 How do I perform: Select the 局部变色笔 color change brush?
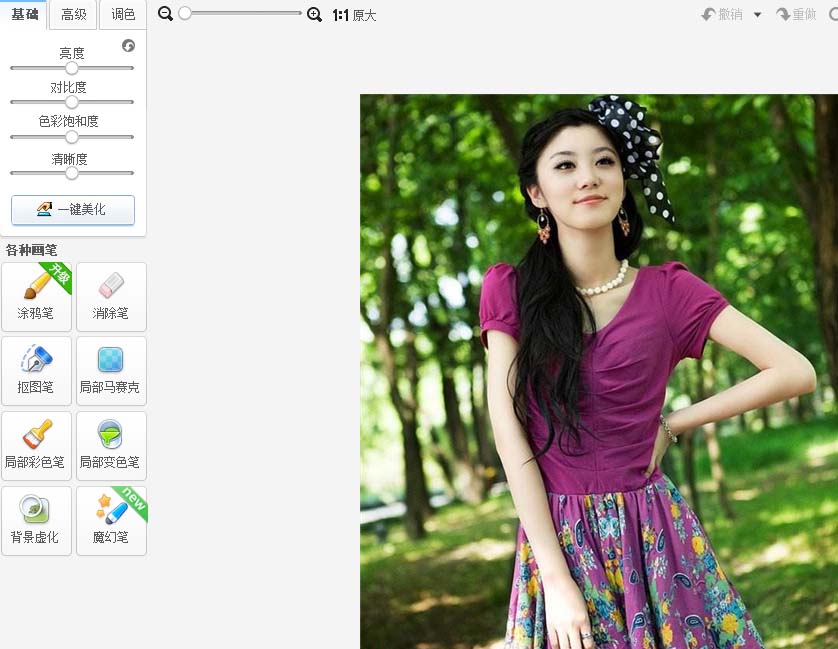click(111, 446)
